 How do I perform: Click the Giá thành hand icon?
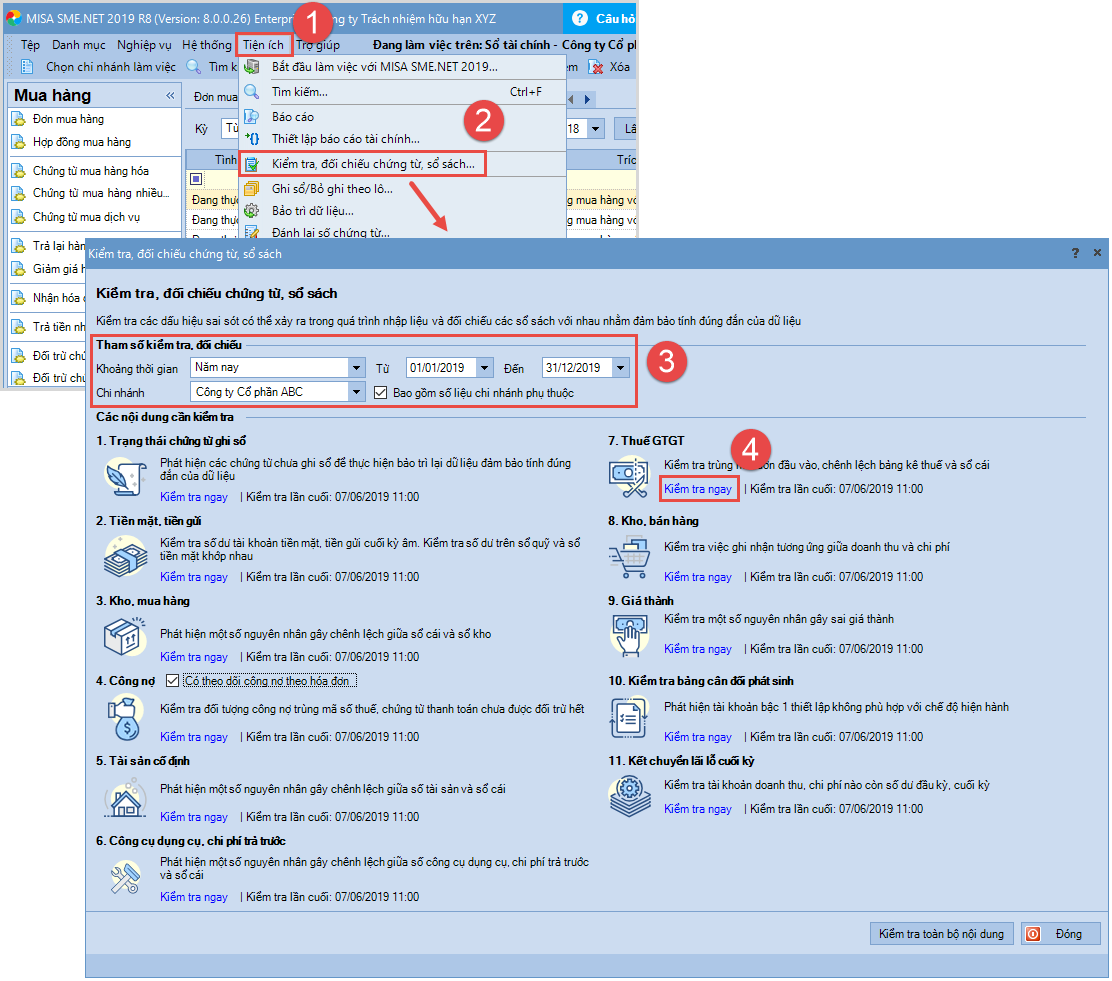coord(629,636)
